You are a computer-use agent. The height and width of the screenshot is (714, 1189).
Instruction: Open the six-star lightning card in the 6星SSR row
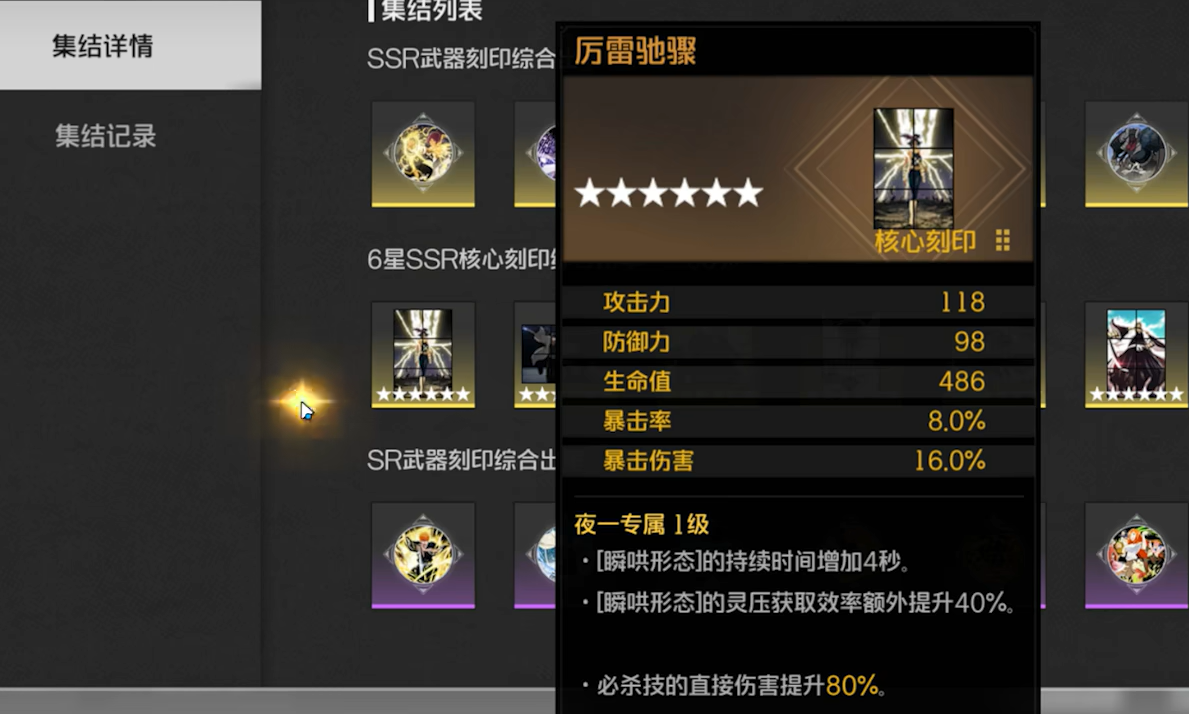coord(423,355)
